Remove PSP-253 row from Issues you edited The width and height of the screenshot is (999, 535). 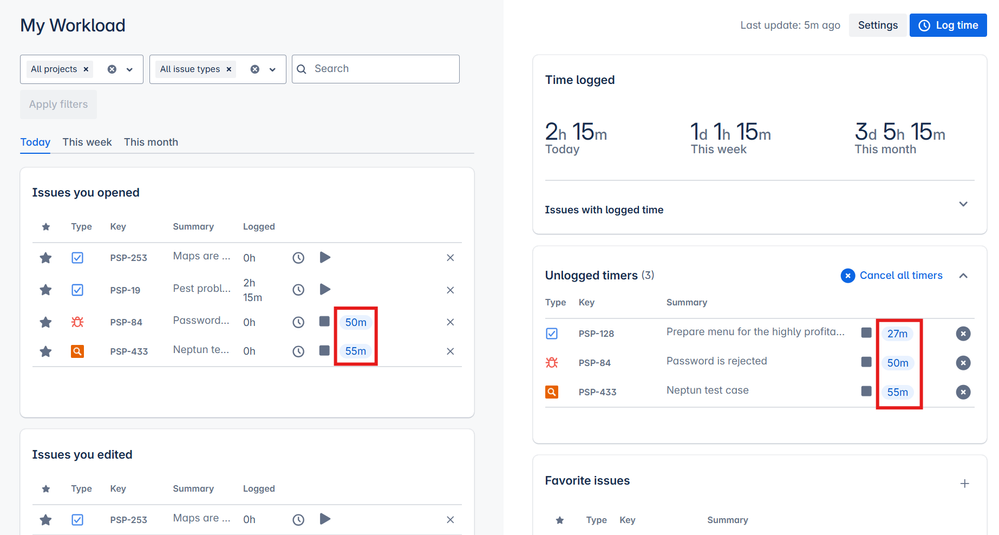click(450, 520)
